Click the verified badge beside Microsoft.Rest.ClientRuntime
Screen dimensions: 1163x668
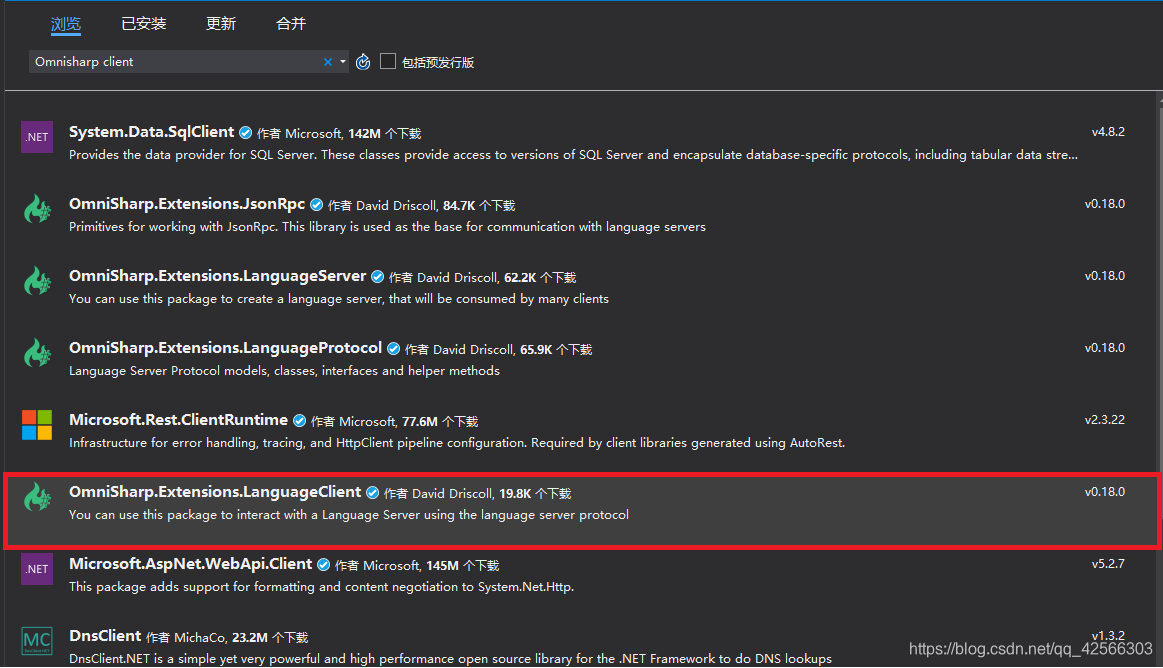[x=299, y=420]
